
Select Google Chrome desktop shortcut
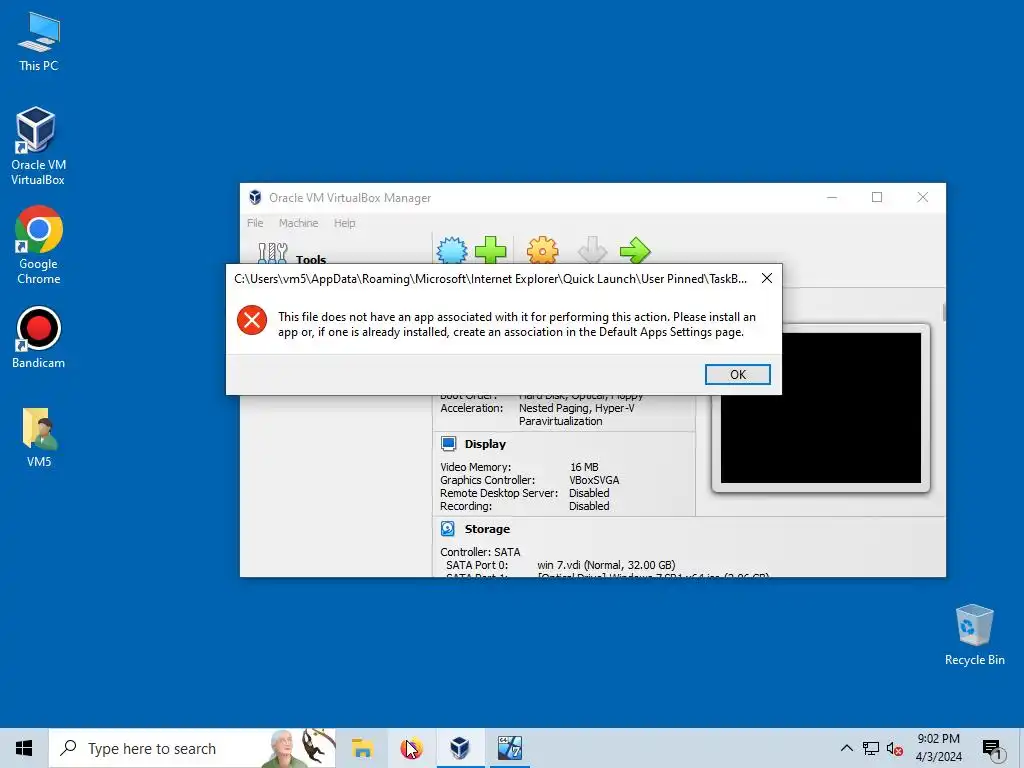(x=39, y=246)
